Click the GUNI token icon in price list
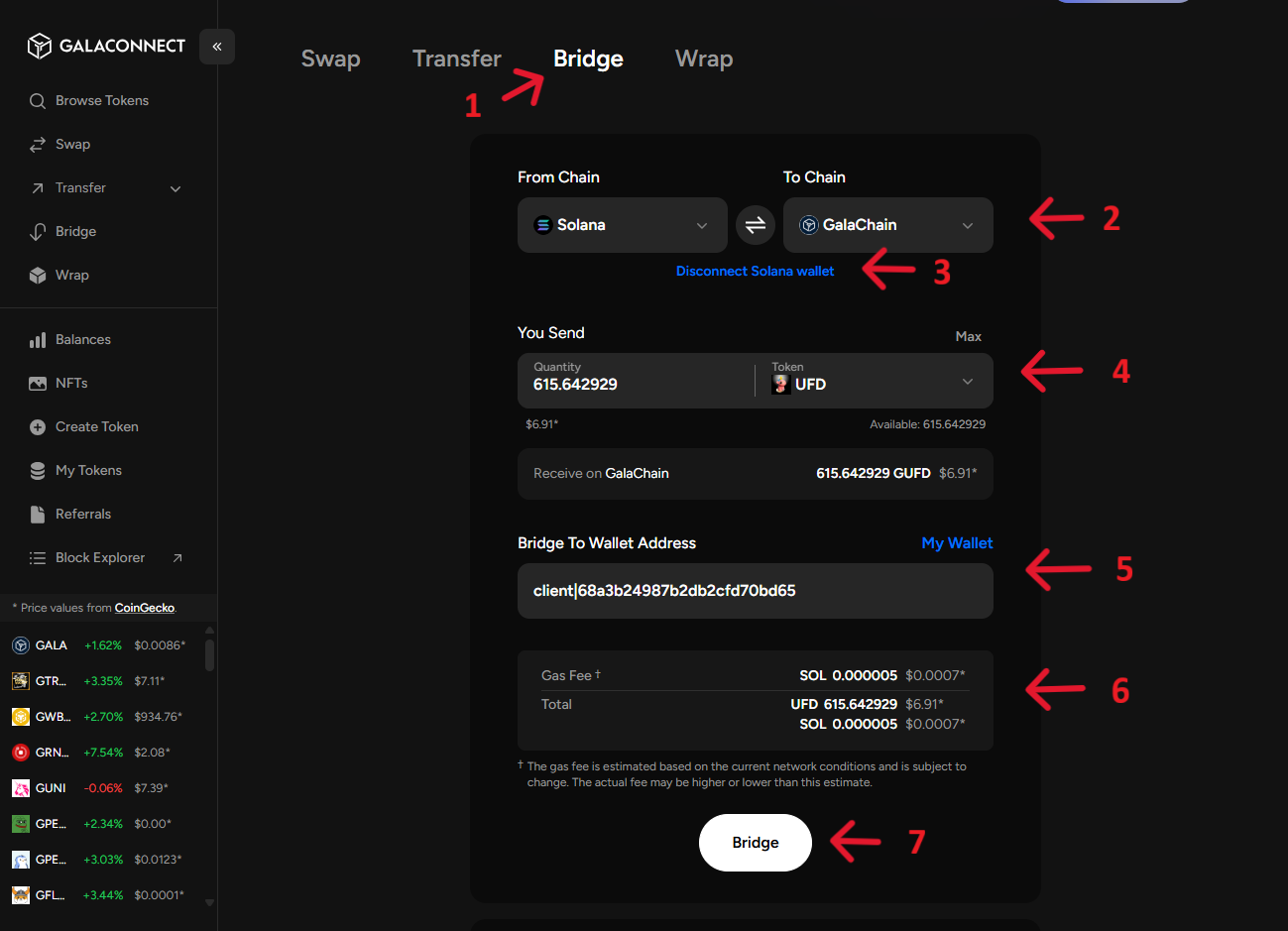 [20, 788]
